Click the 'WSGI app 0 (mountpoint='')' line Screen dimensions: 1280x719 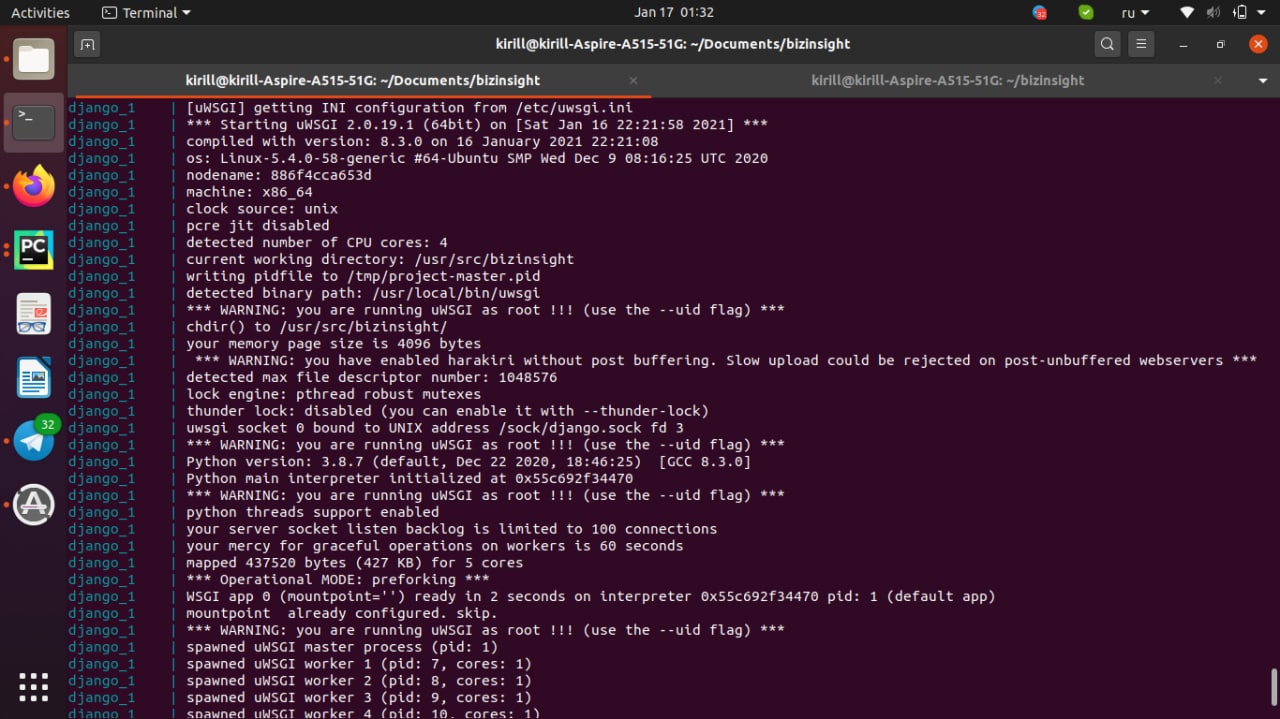pyautogui.click(x=591, y=596)
